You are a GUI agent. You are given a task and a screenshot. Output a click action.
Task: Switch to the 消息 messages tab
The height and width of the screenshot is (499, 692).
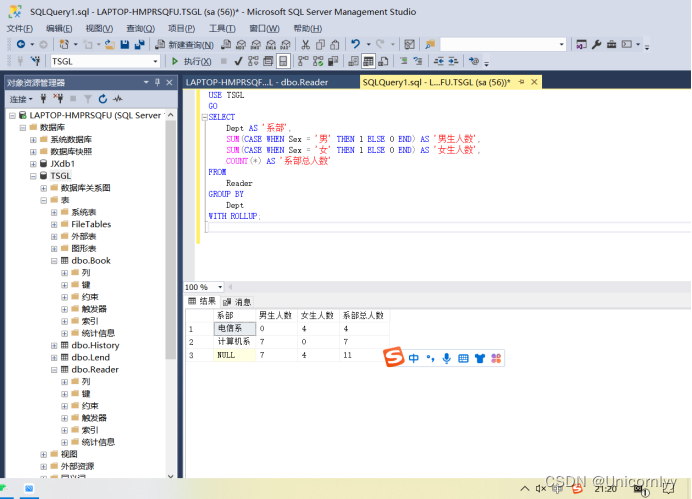tap(237, 302)
